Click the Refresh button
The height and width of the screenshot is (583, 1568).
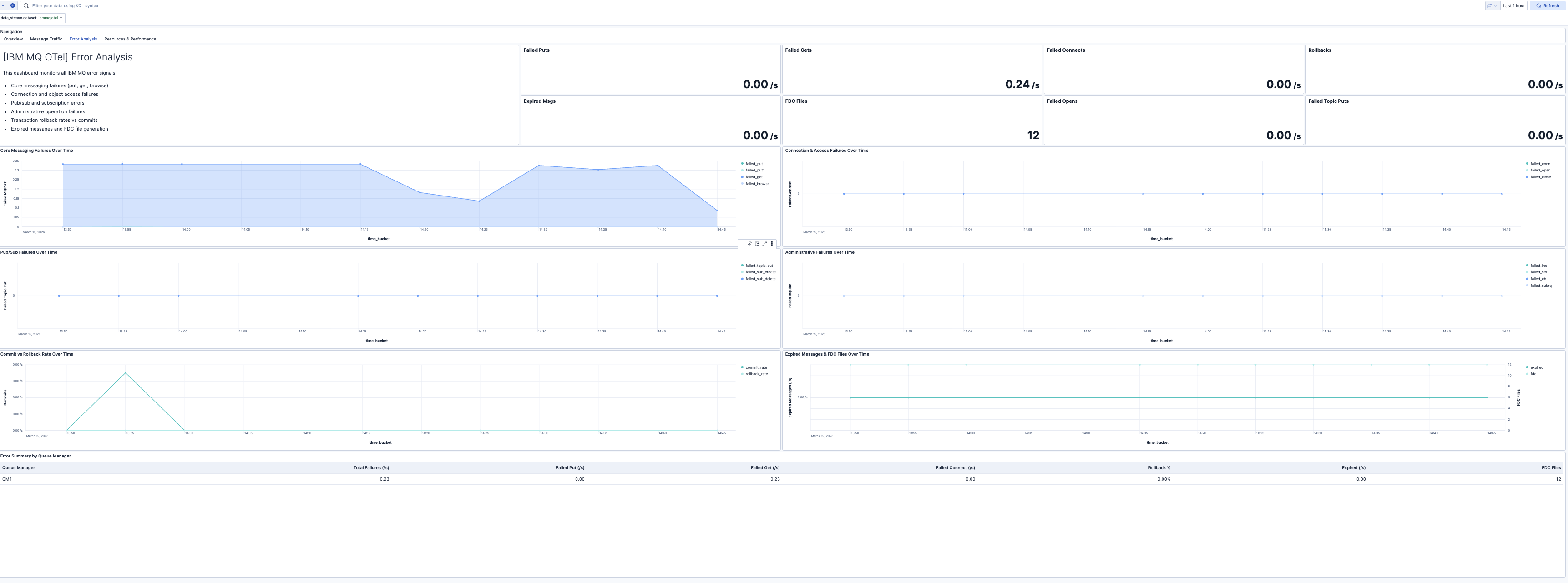1548,5
